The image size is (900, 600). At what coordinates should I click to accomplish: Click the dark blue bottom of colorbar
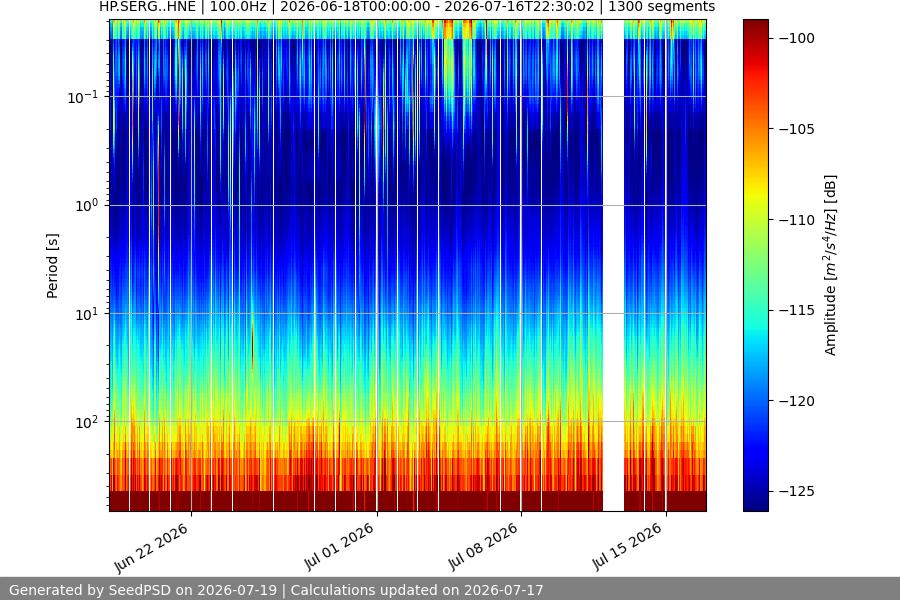tap(756, 502)
